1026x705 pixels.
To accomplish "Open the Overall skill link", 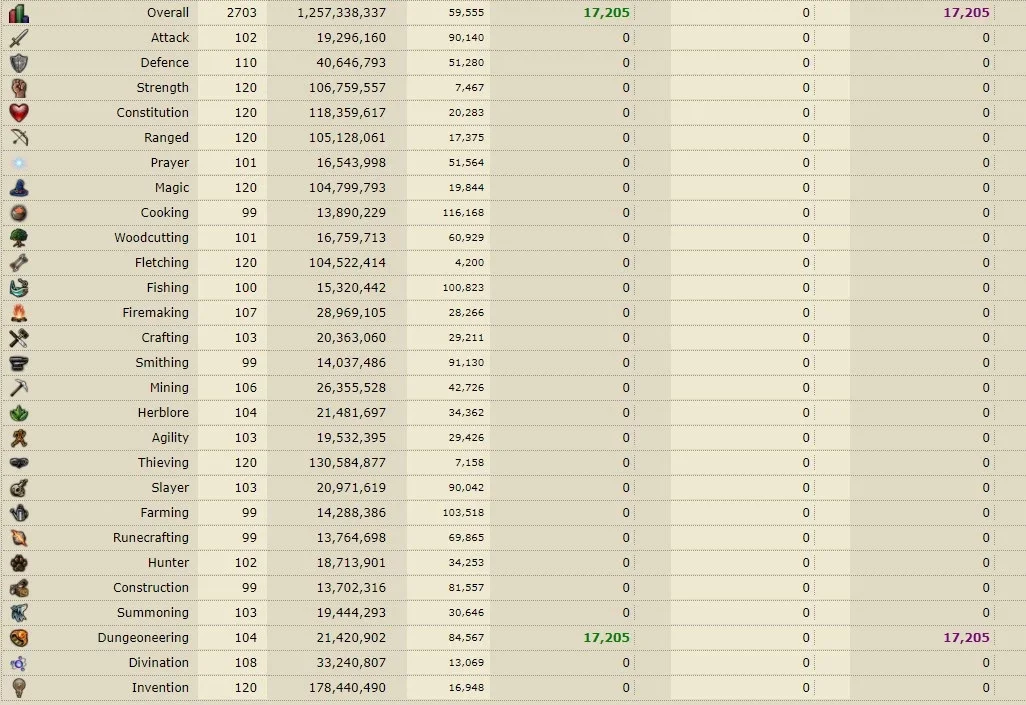I will (168, 12).
